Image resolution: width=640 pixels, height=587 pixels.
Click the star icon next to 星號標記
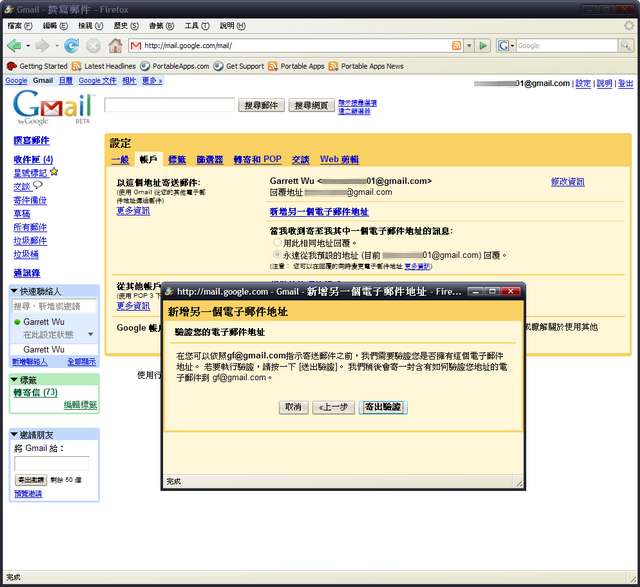[54, 172]
